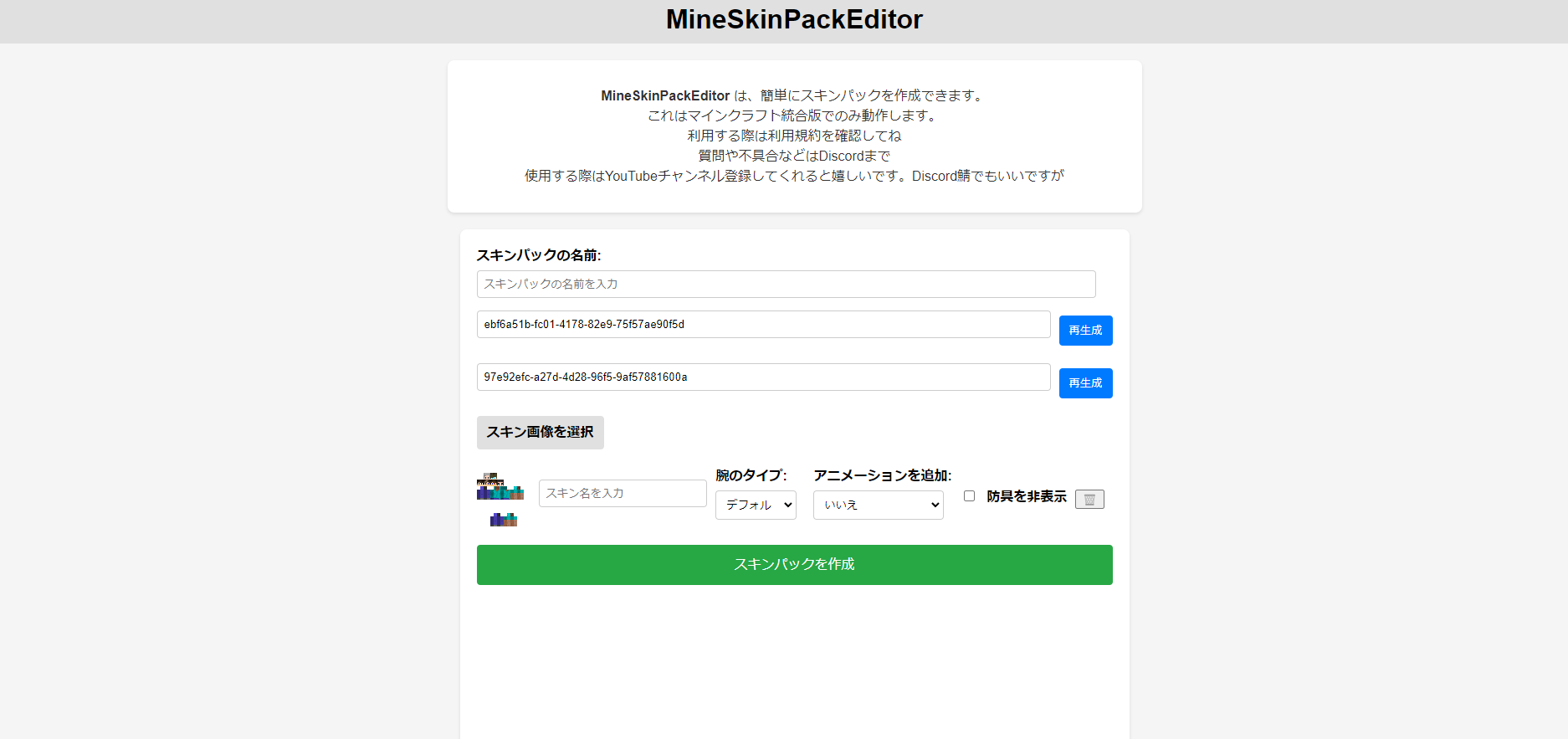Click the line これはマインクラフト統合版でのみ動作します

click(x=794, y=115)
